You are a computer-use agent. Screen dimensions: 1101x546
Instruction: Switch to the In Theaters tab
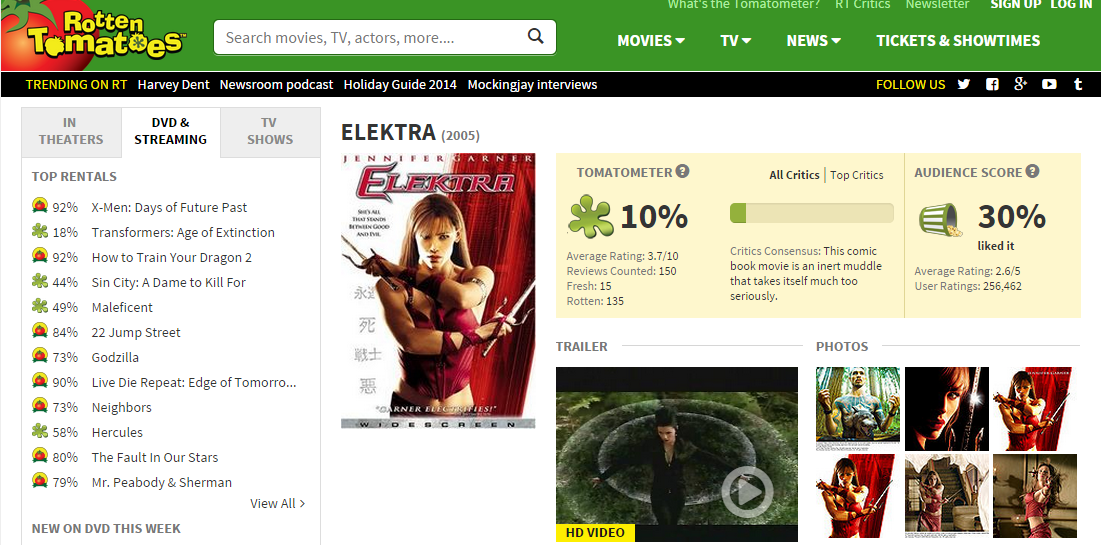[x=71, y=131]
